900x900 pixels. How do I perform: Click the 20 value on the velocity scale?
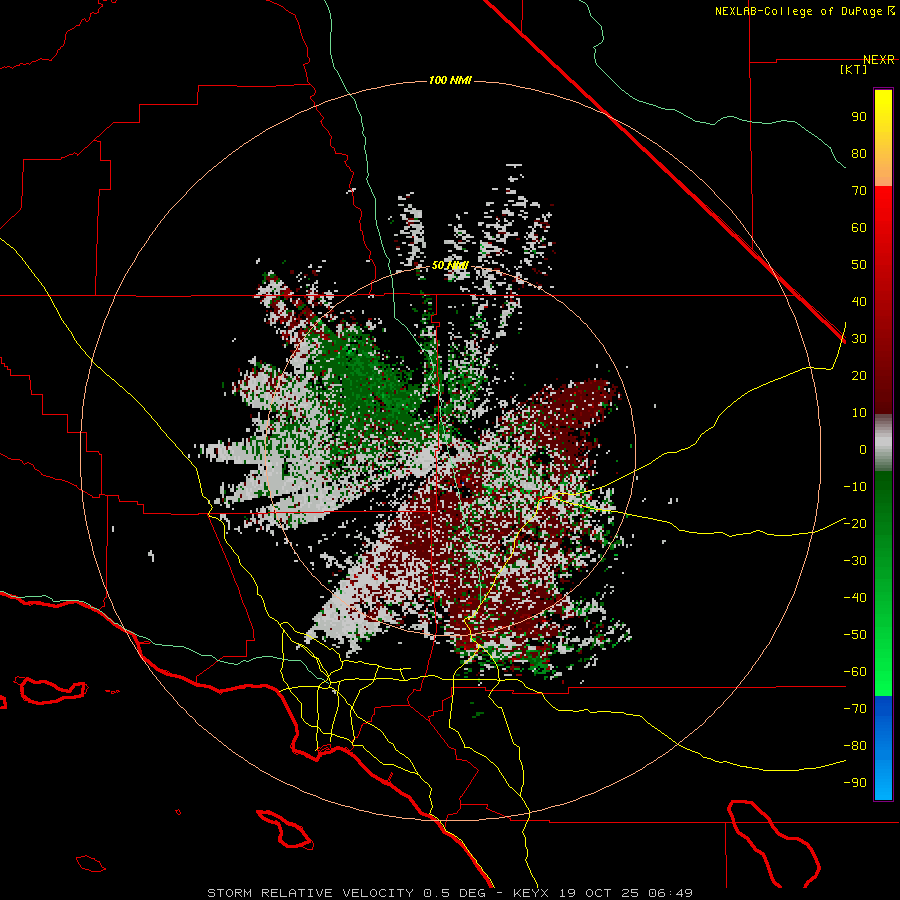[859, 375]
